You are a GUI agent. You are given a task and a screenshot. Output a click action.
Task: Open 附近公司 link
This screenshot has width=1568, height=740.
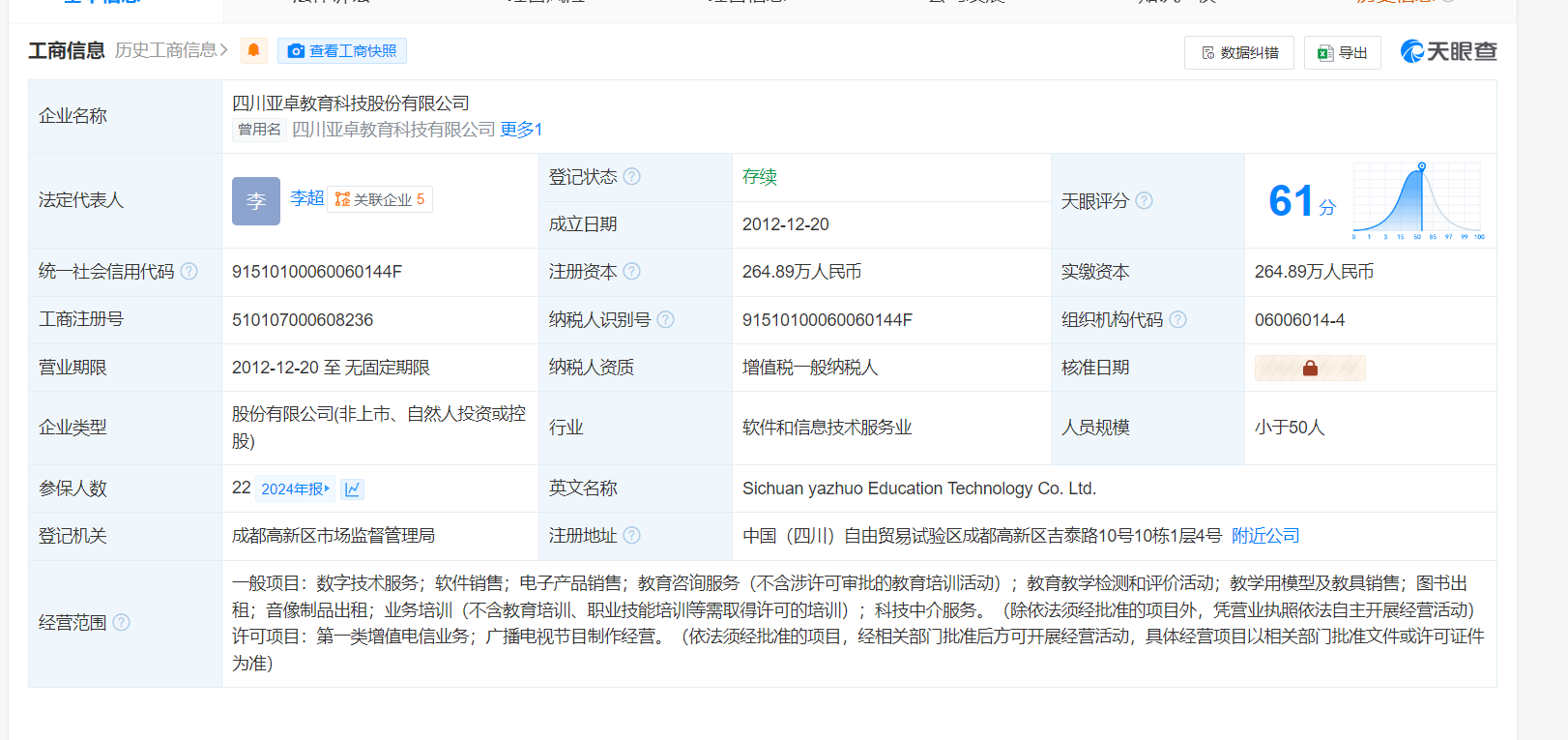[1265, 536]
